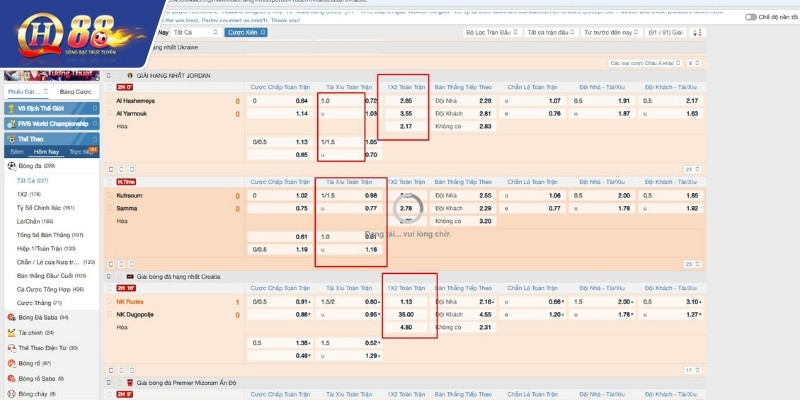Screen dimensions: 800x400
Task: Click the Croatia league flag icon
Action: tap(130, 277)
